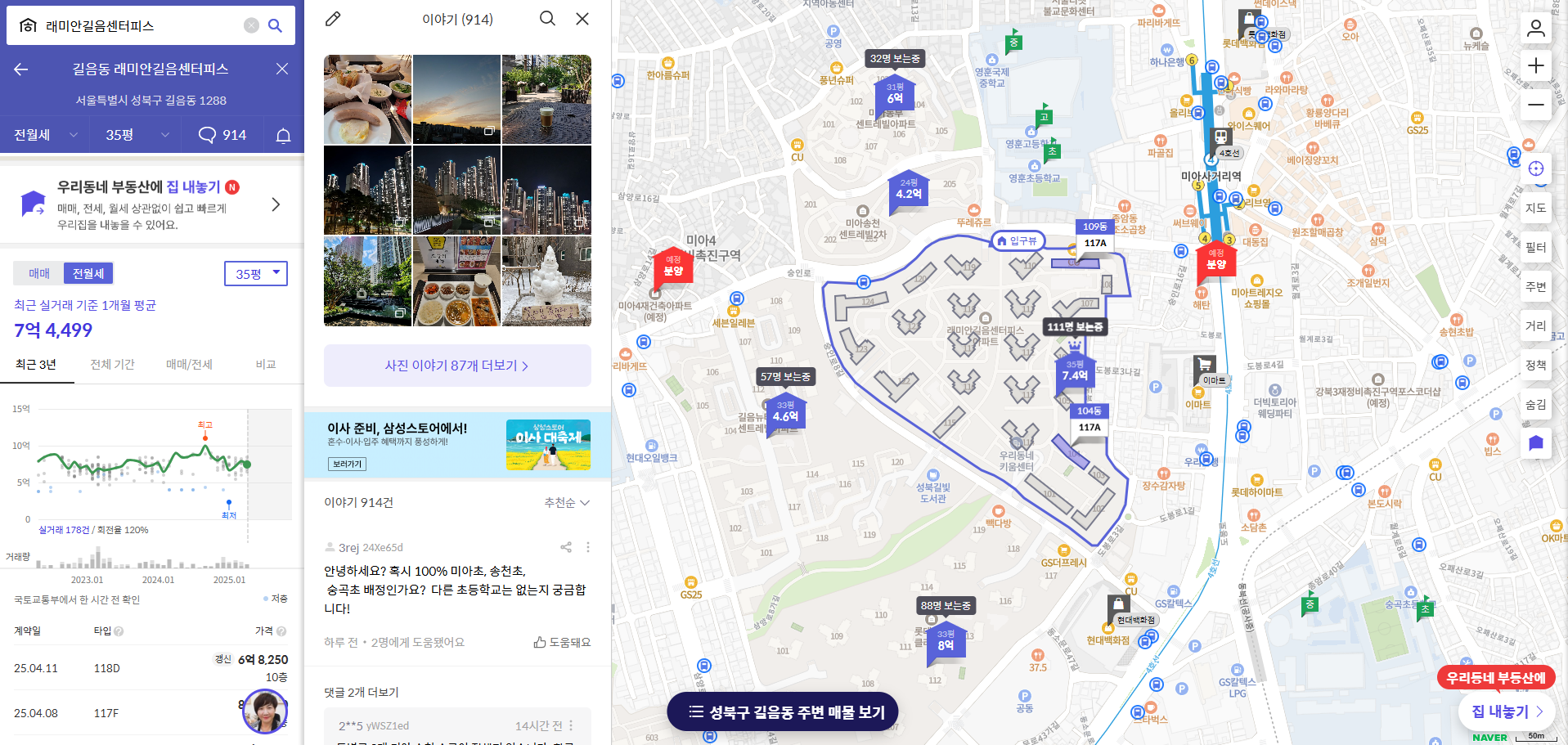The image size is (1568, 745).
Task: Click the 래미안길음센터피스 search input field
Action: (141, 25)
